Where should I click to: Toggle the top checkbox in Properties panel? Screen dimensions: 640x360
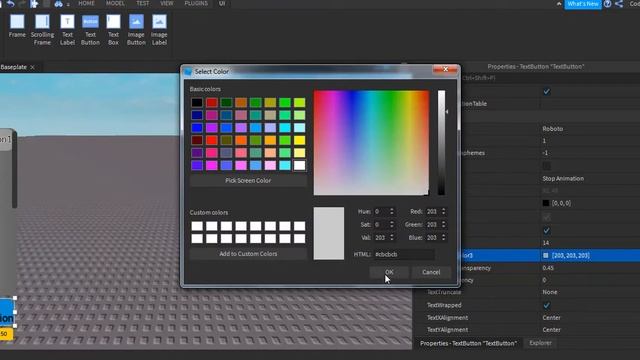(547, 91)
